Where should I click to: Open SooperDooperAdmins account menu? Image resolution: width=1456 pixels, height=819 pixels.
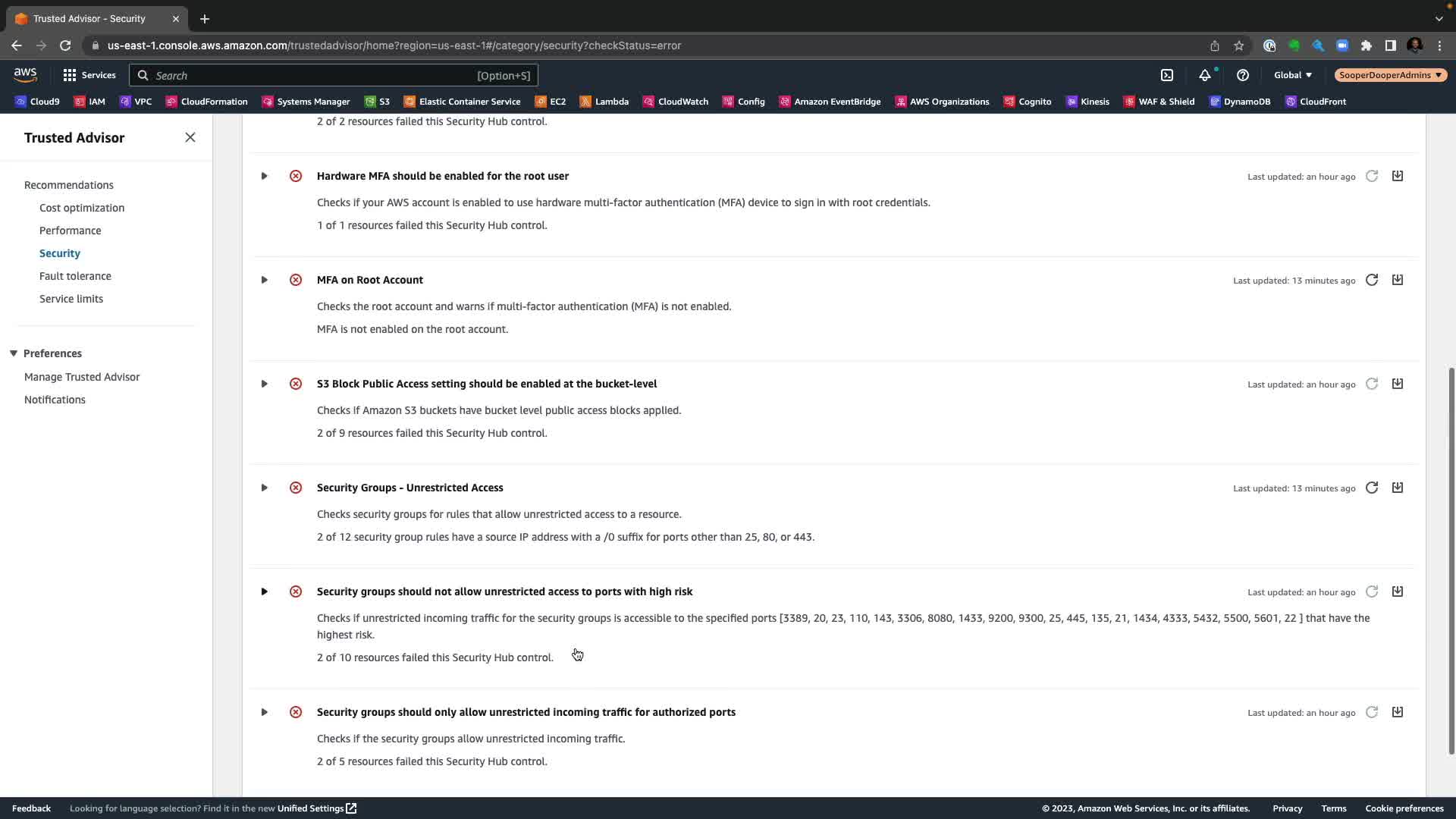[x=1390, y=75]
